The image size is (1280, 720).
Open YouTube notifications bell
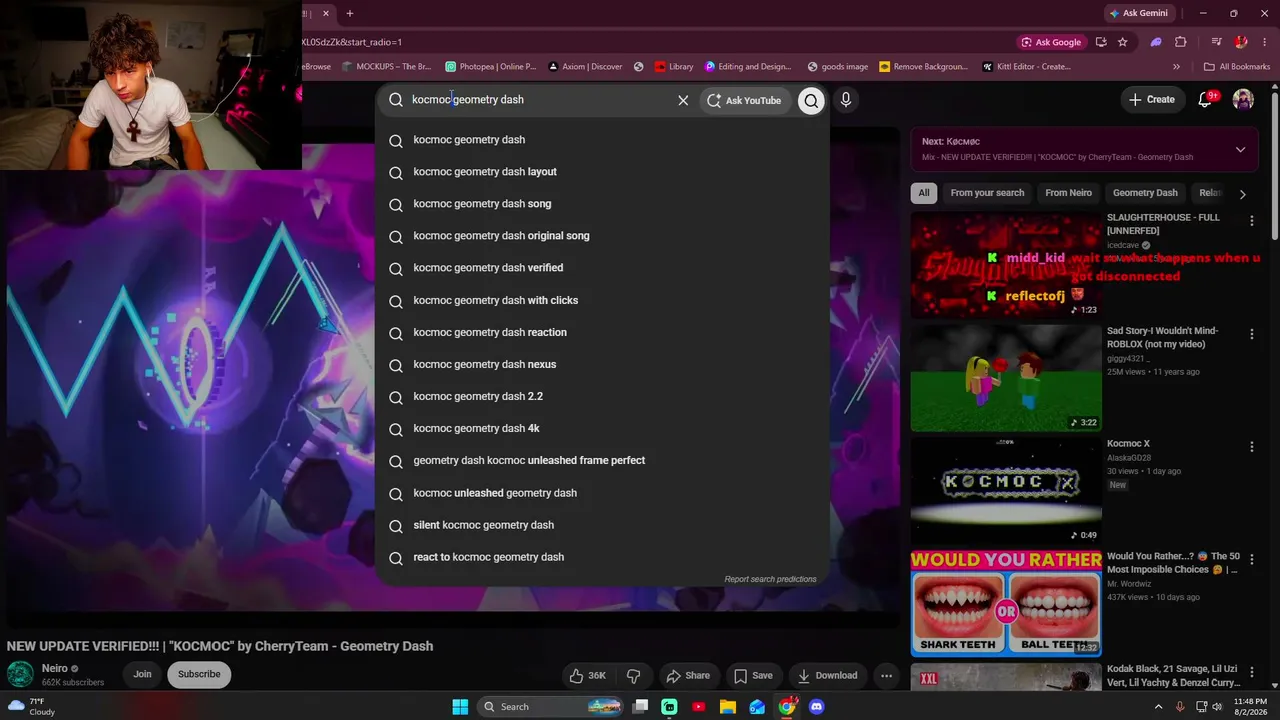click(x=1205, y=99)
